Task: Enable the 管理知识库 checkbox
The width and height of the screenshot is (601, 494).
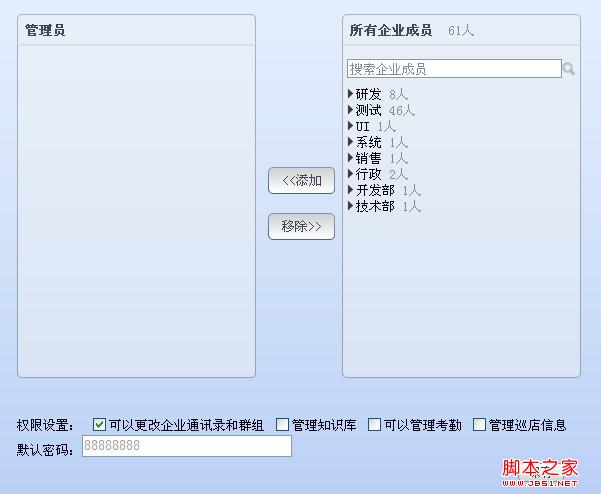Action: tap(282, 425)
